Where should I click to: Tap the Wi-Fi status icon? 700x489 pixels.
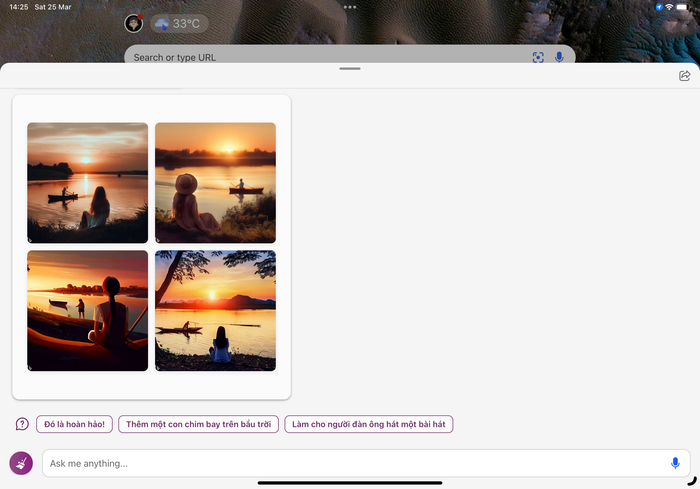coord(669,7)
